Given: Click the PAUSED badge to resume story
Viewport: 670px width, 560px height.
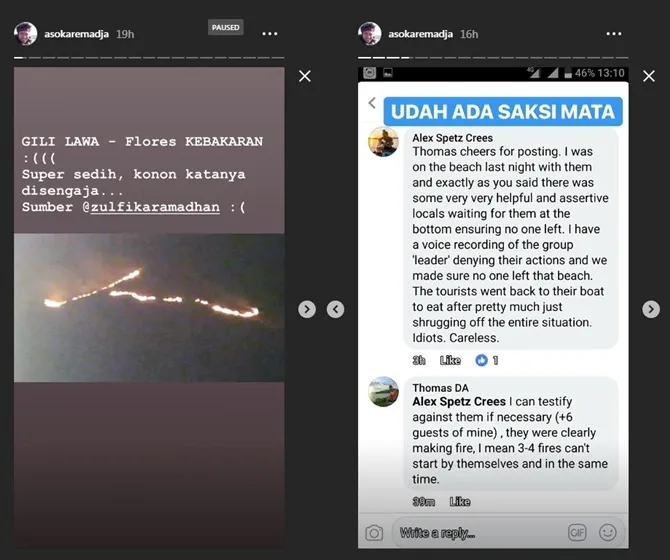Looking at the screenshot, I should (x=226, y=27).
